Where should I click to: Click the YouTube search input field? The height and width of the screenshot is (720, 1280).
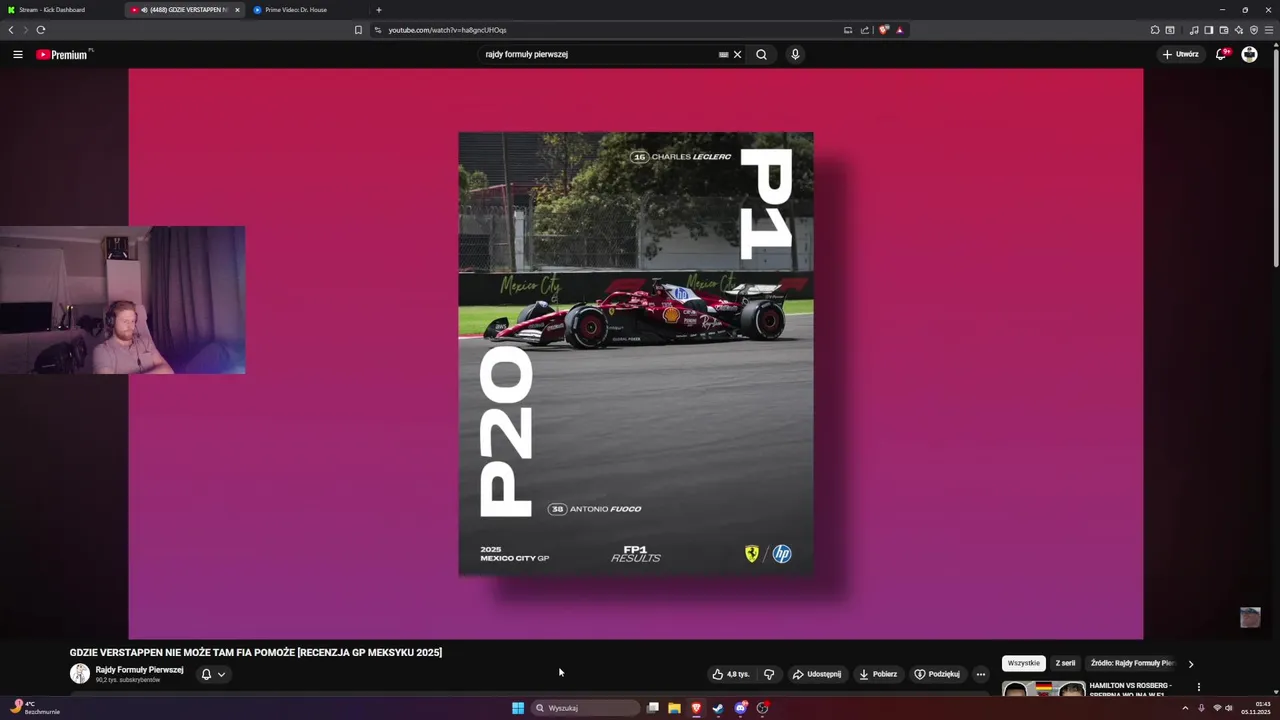(598, 54)
